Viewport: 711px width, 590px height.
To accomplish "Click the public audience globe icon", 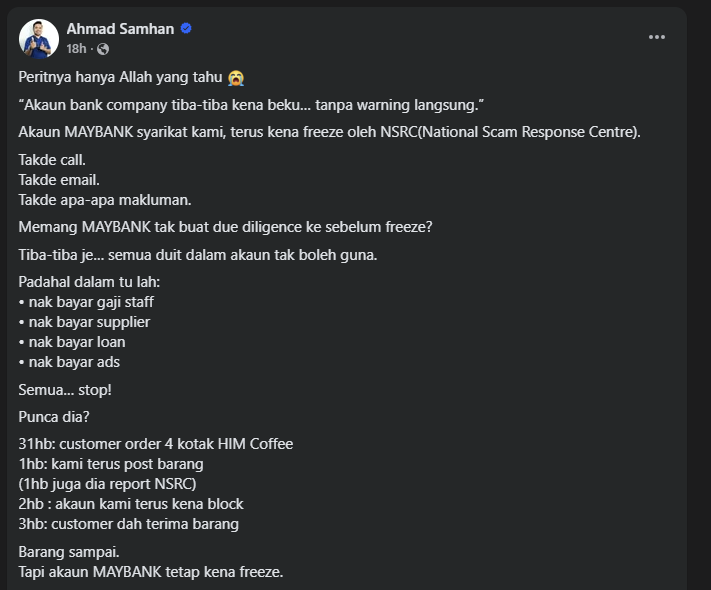I will click(x=103, y=48).
